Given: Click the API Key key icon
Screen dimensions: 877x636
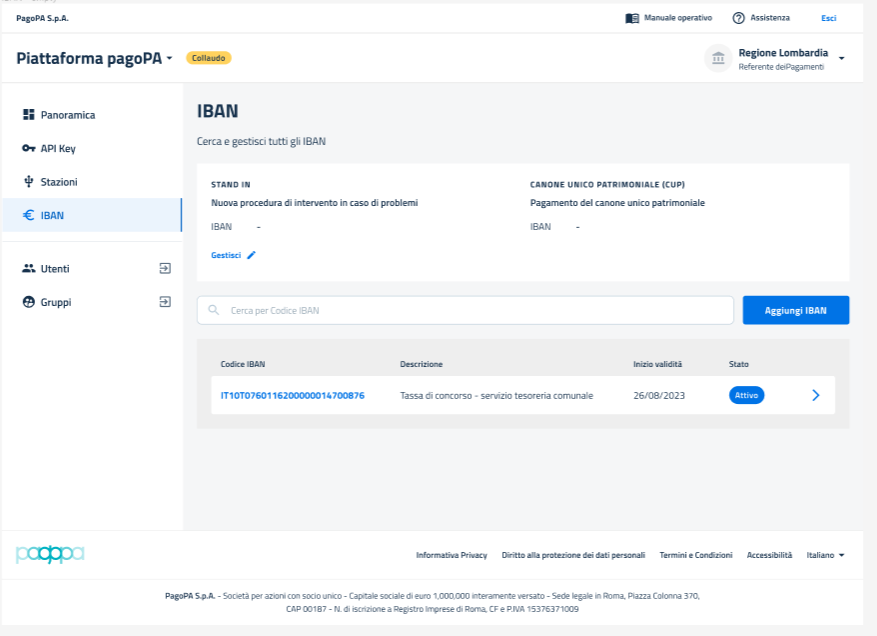Looking at the screenshot, I should click(28, 149).
